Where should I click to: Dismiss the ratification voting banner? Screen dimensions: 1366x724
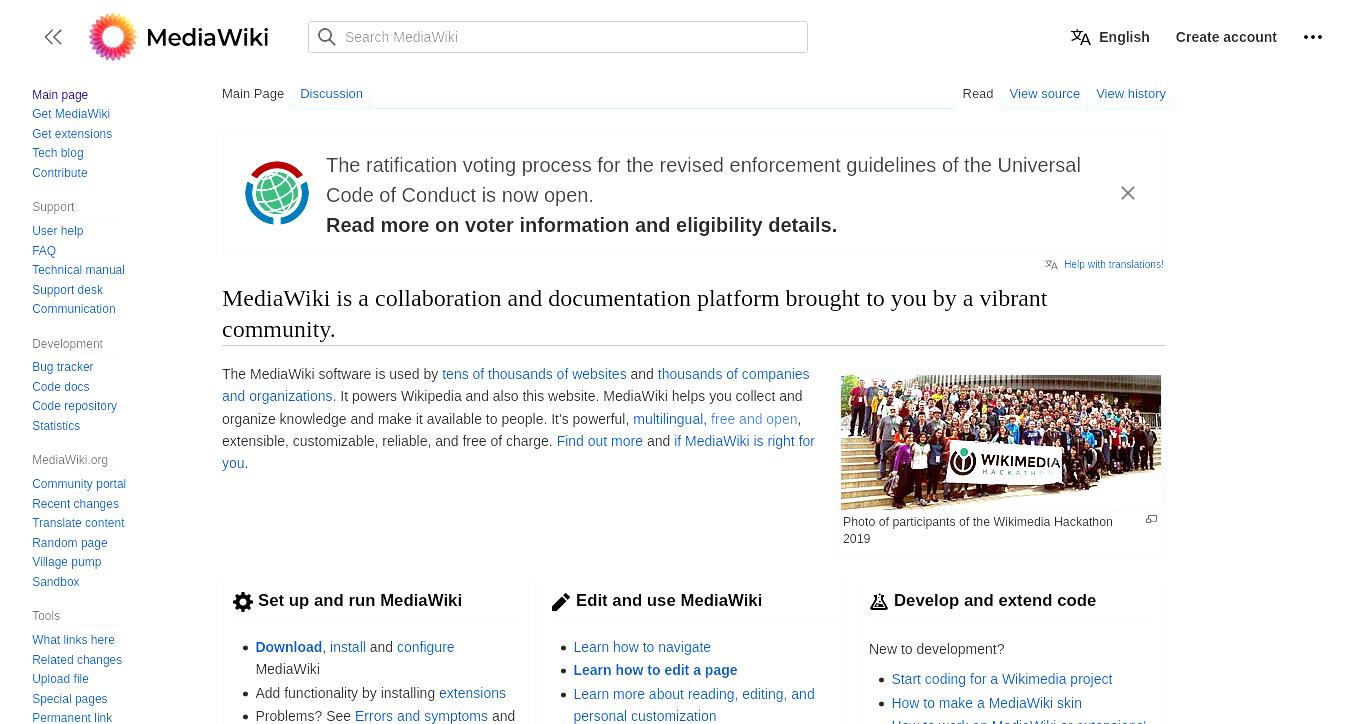tap(1128, 193)
